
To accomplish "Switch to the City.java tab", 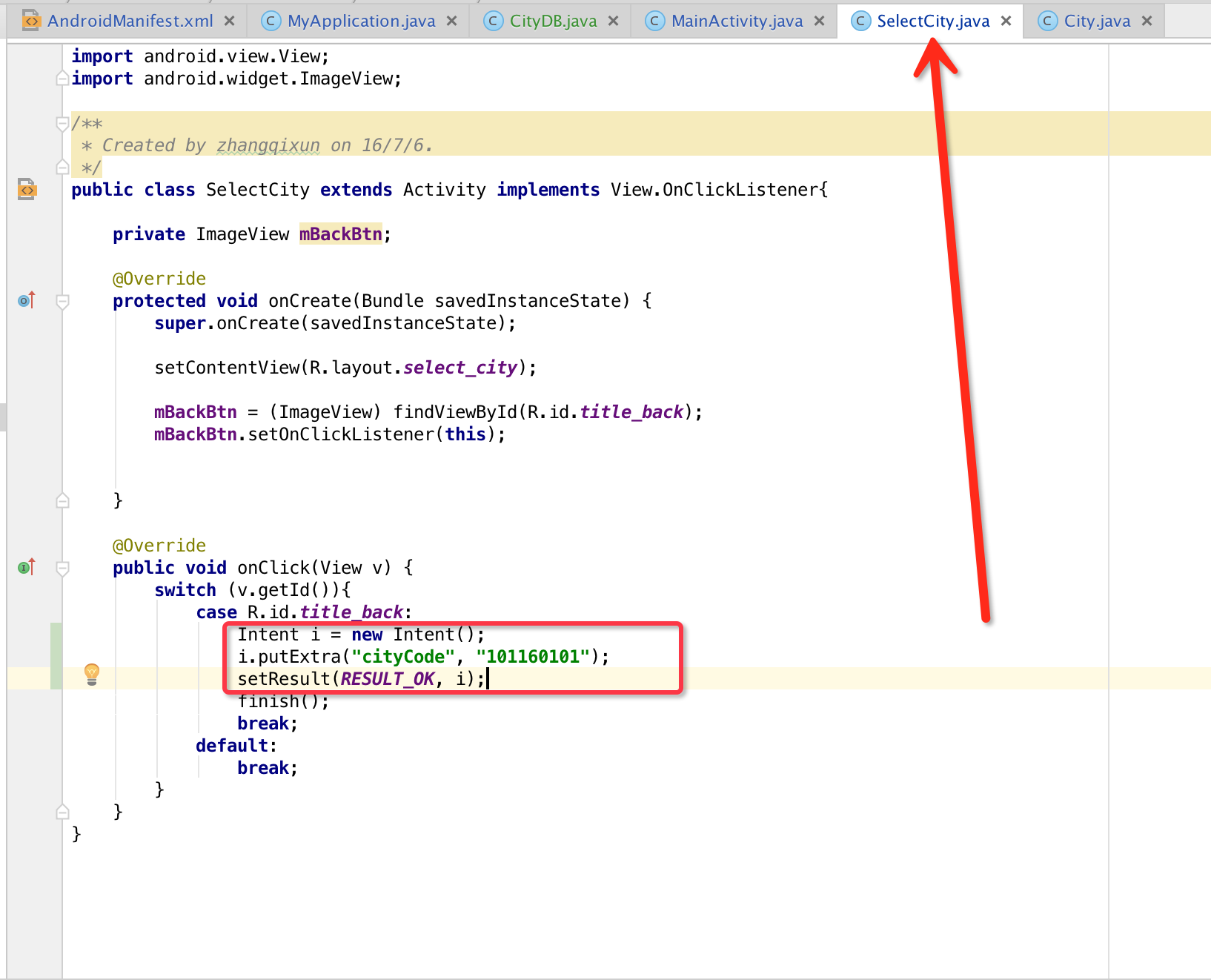I will (x=1097, y=21).
